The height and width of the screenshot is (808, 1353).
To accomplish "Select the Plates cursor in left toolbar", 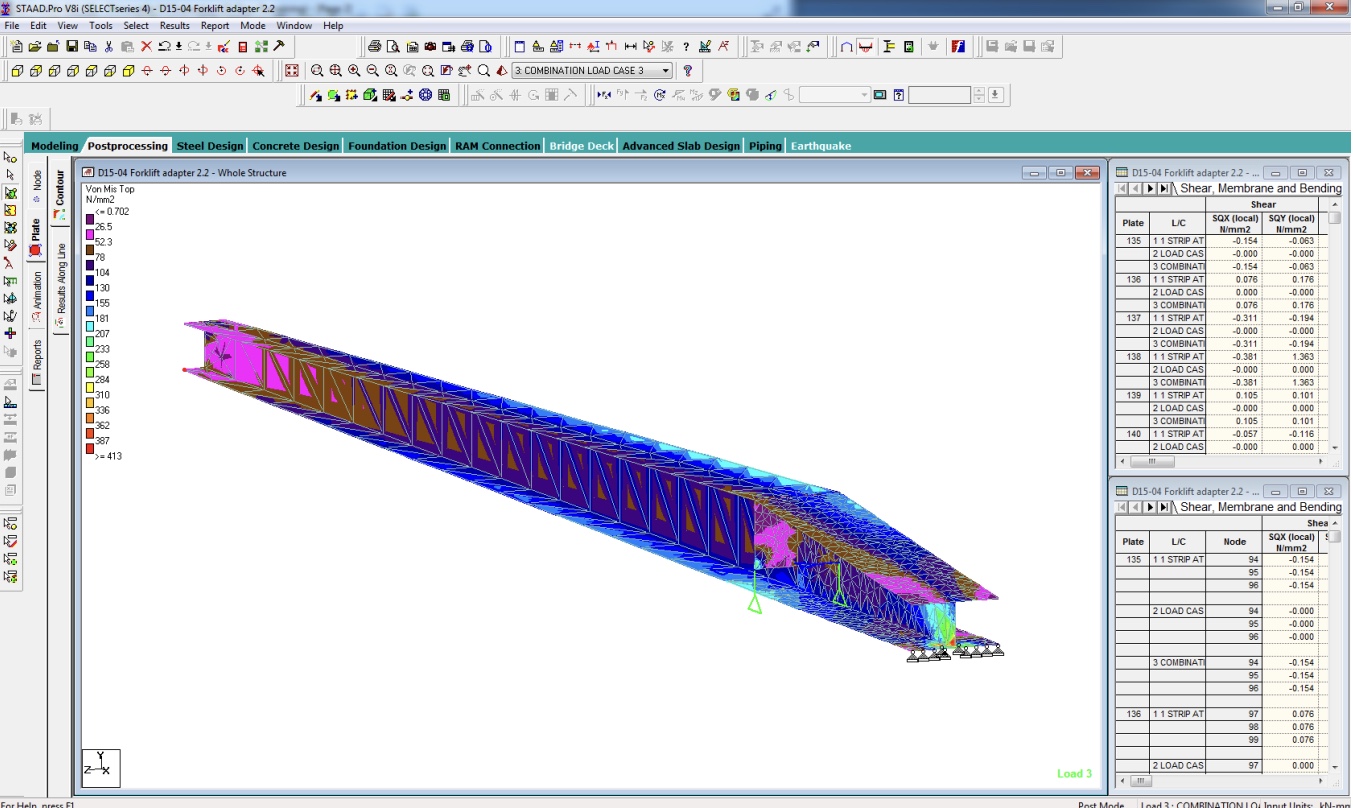I will pos(11,193).
